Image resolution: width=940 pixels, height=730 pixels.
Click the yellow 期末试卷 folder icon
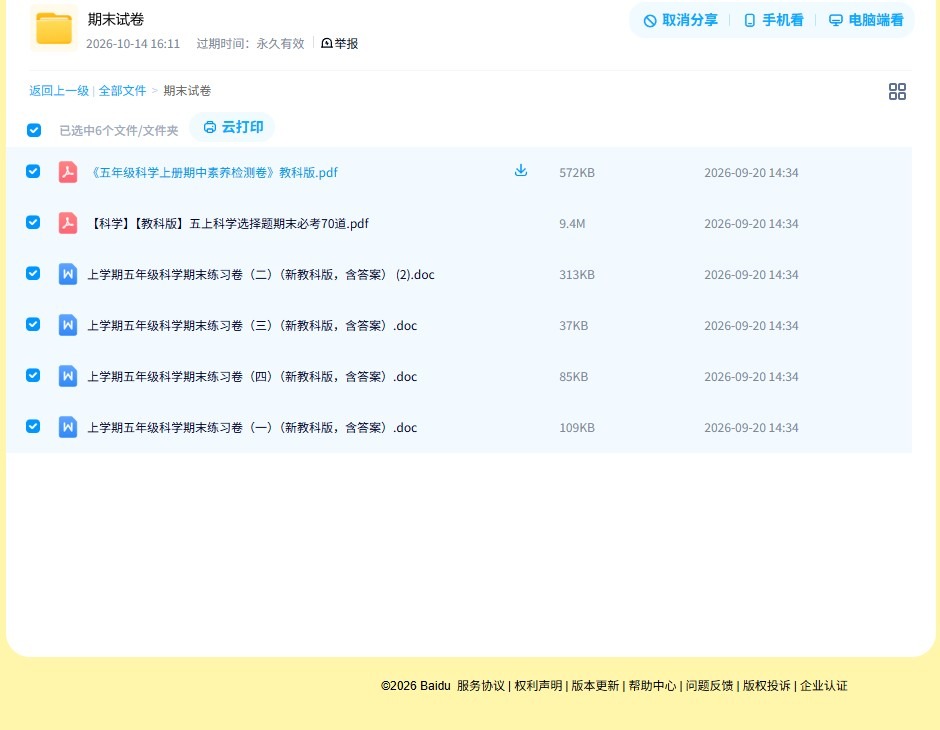pos(54,28)
